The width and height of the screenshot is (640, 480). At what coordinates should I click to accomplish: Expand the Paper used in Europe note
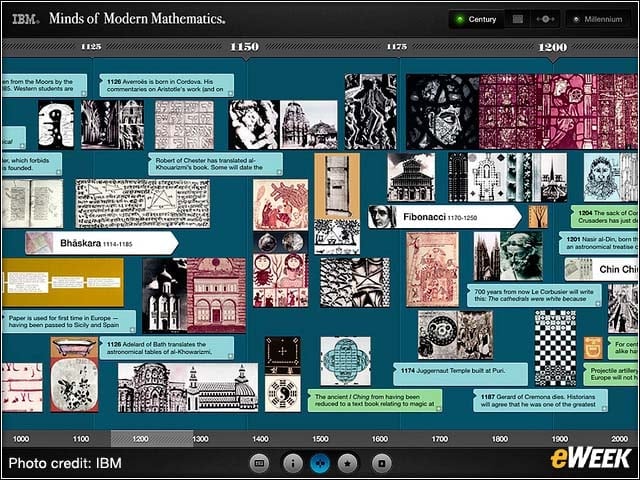(69, 321)
